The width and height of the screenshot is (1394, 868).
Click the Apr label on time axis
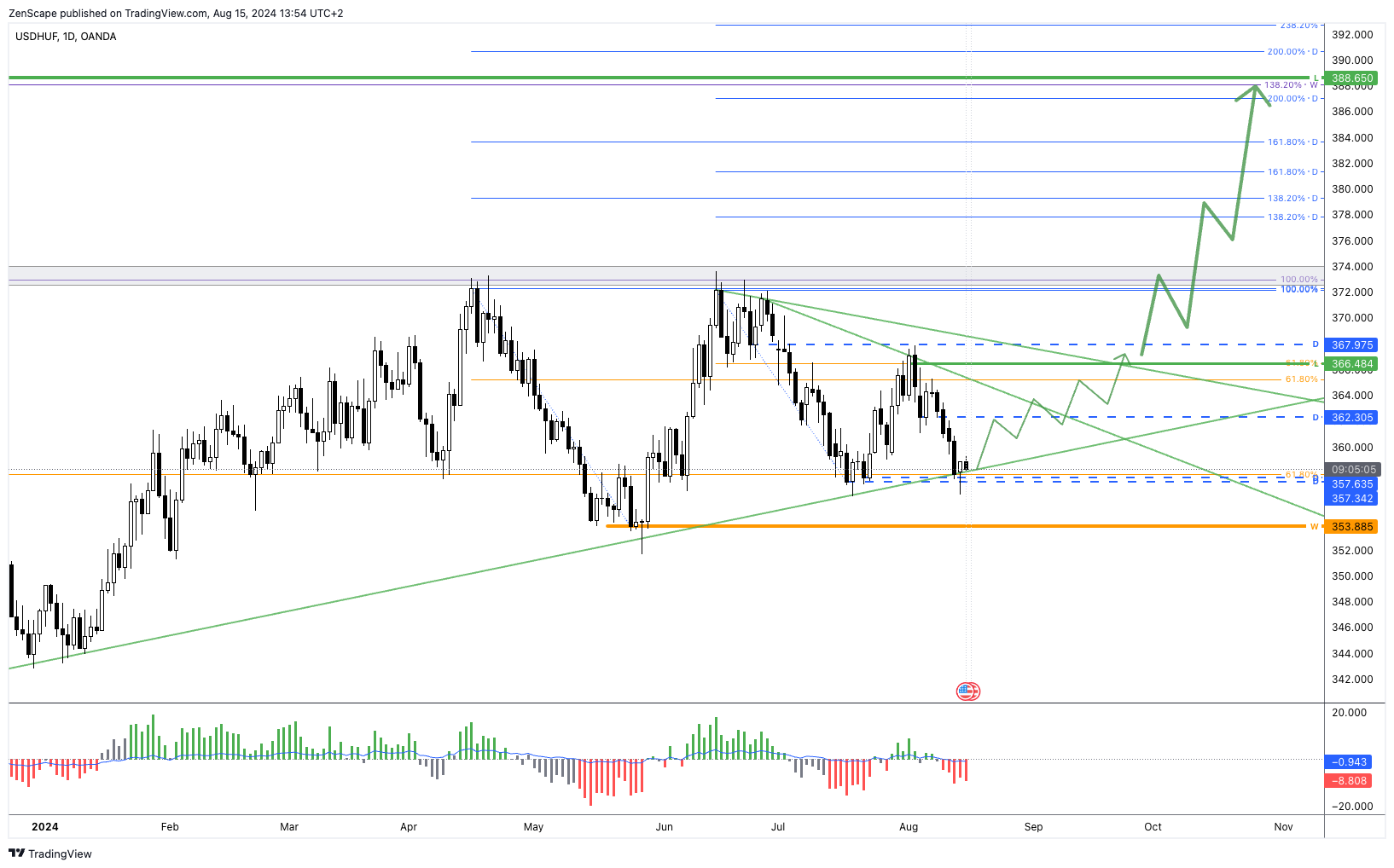(409, 827)
